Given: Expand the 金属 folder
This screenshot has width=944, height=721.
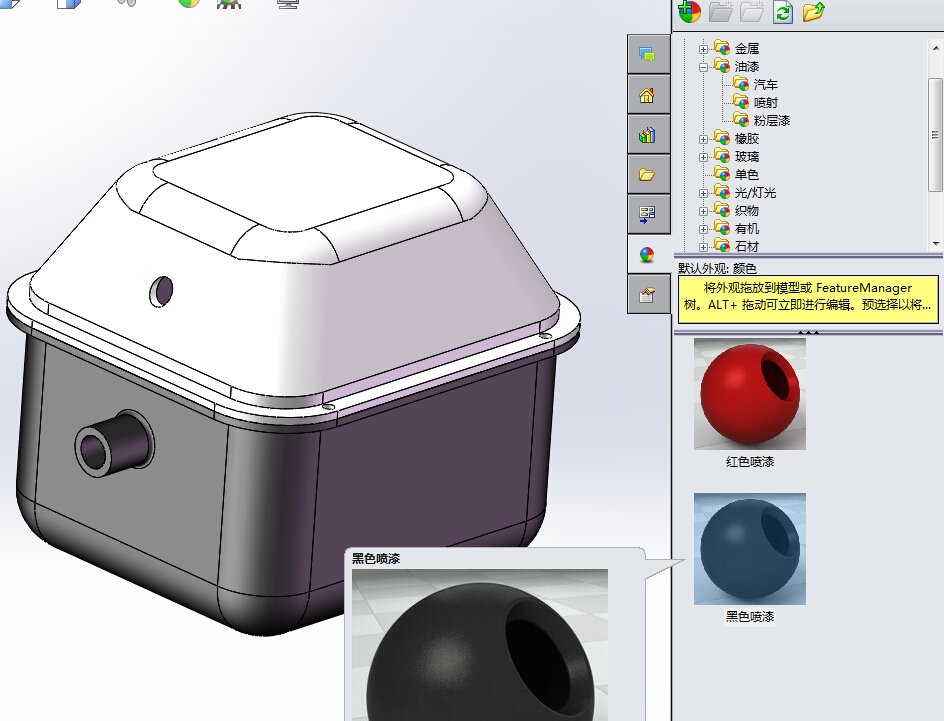Looking at the screenshot, I should pos(703,49).
